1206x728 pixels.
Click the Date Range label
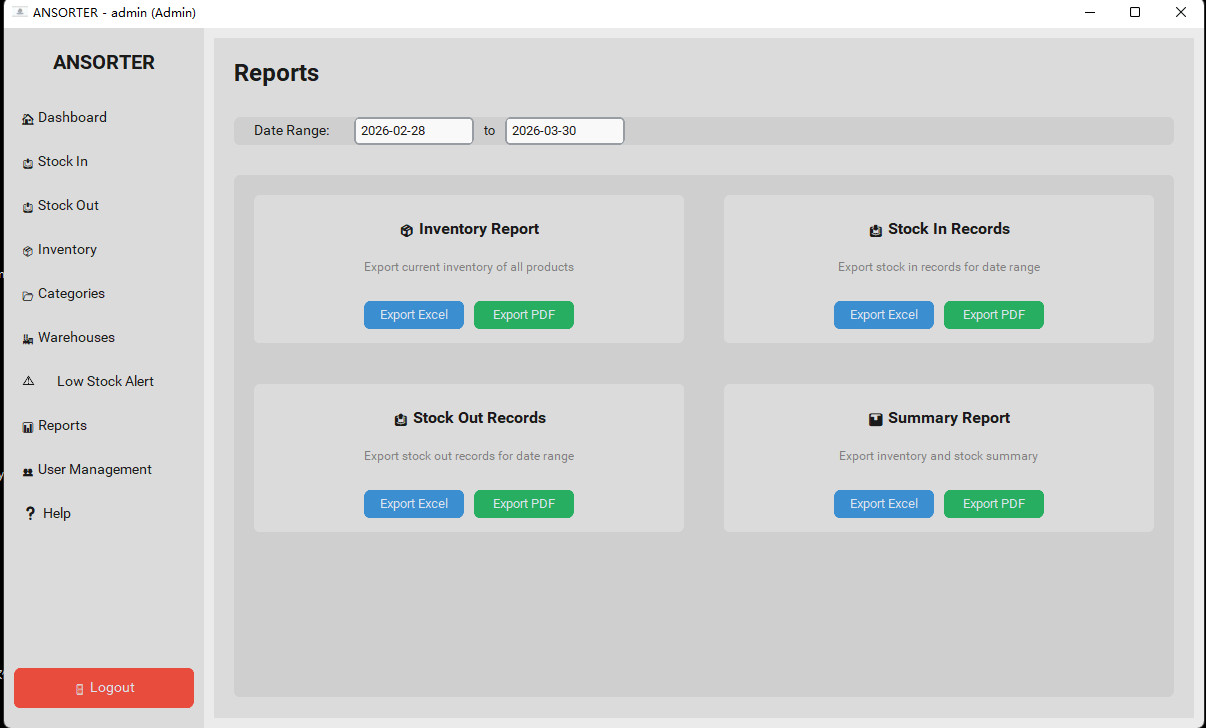pyautogui.click(x=292, y=131)
